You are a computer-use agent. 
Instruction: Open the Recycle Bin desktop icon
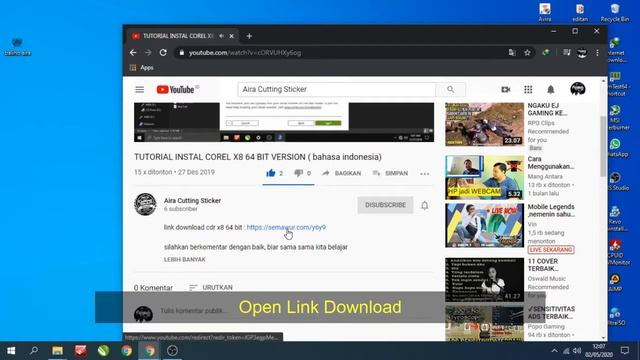pyautogui.click(x=615, y=13)
